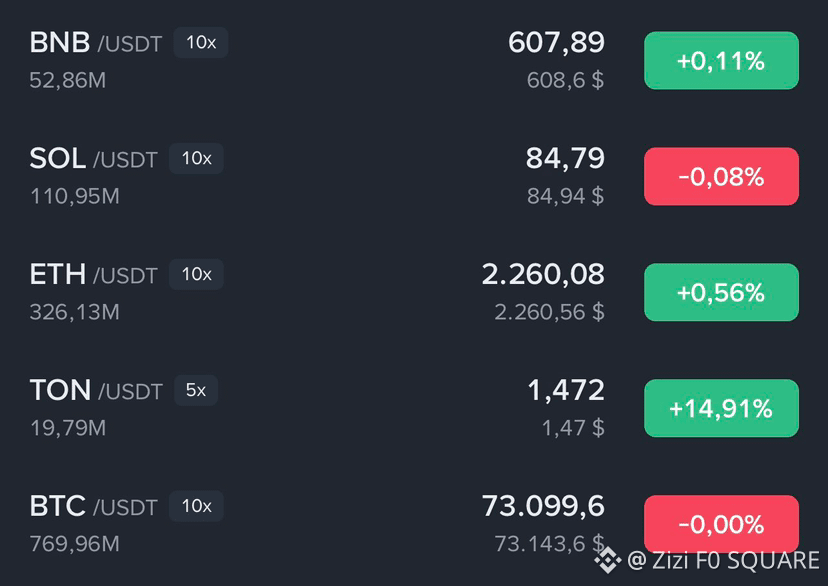The height and width of the screenshot is (586, 828).
Task: Open the TON/USDT pair
Action: pos(414,408)
